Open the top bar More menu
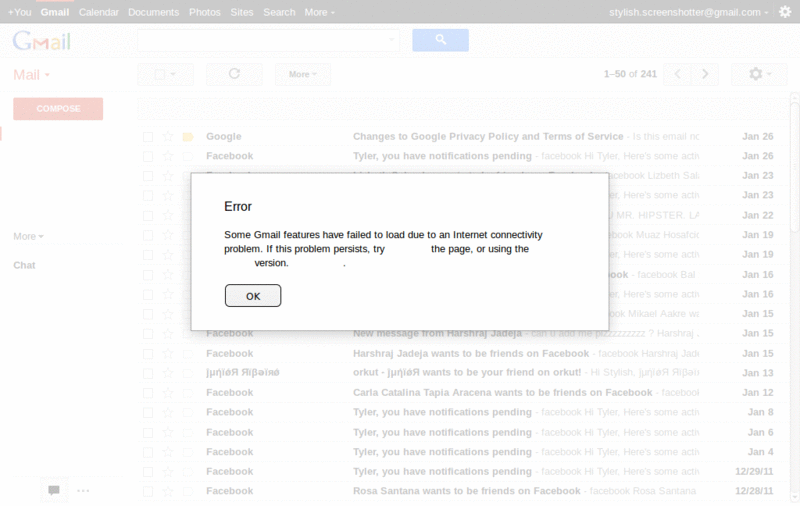 319,12
